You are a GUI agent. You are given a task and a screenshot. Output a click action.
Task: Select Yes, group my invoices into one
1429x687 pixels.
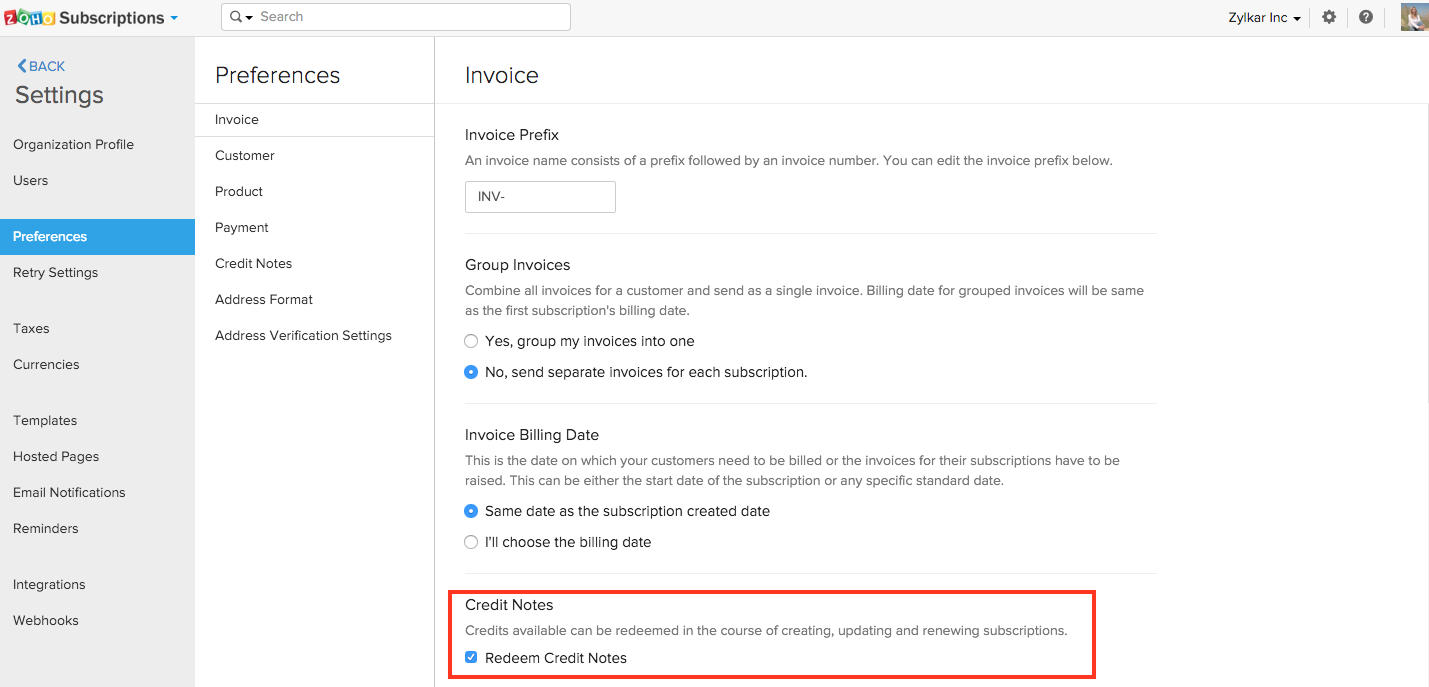pyautogui.click(x=471, y=341)
